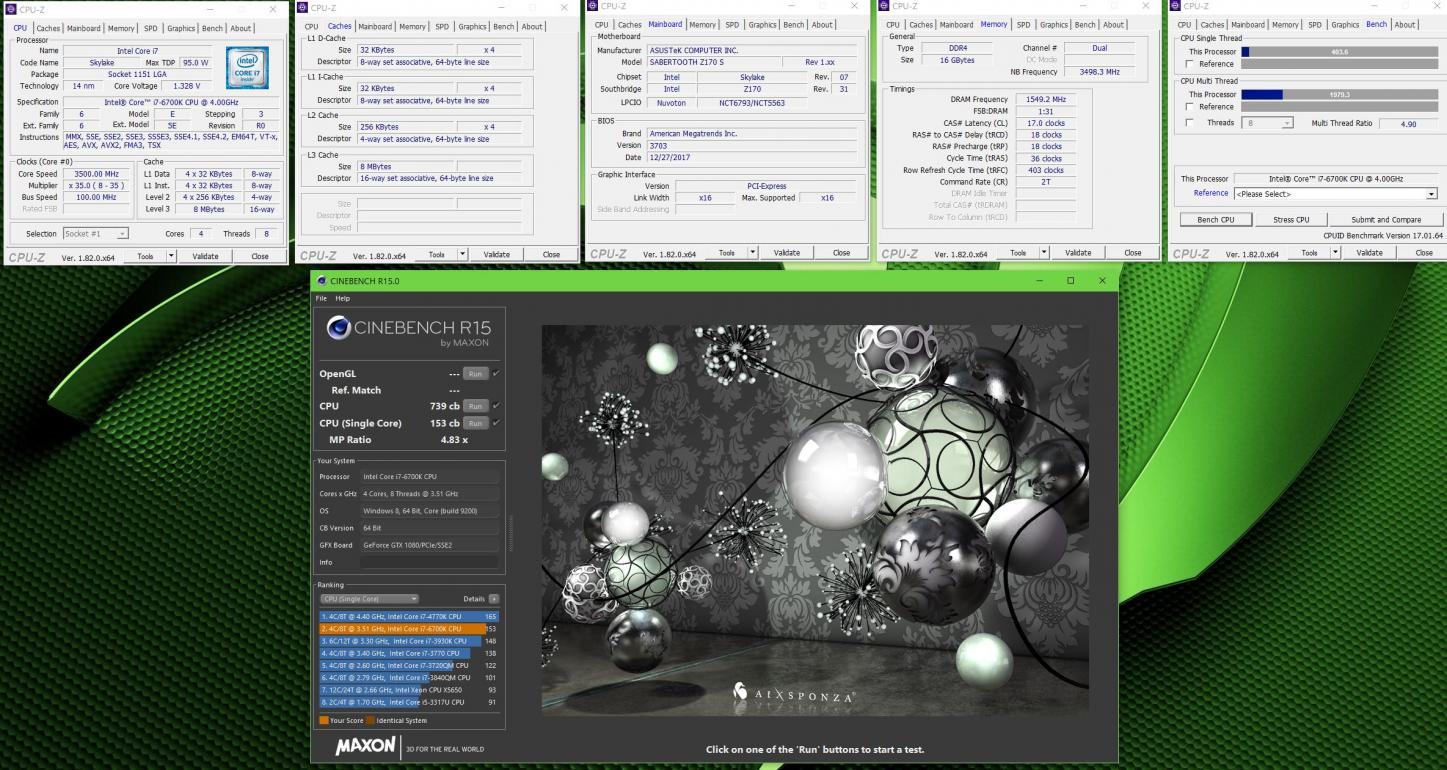This screenshot has height=770, width=1447.
Task: Click the orange Your Score legend swatch
Action: click(x=324, y=720)
